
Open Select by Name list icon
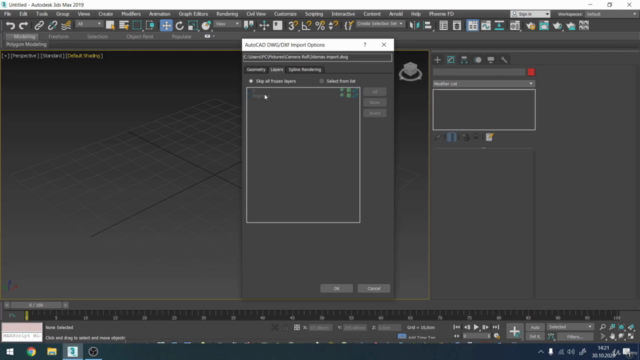(124, 26)
